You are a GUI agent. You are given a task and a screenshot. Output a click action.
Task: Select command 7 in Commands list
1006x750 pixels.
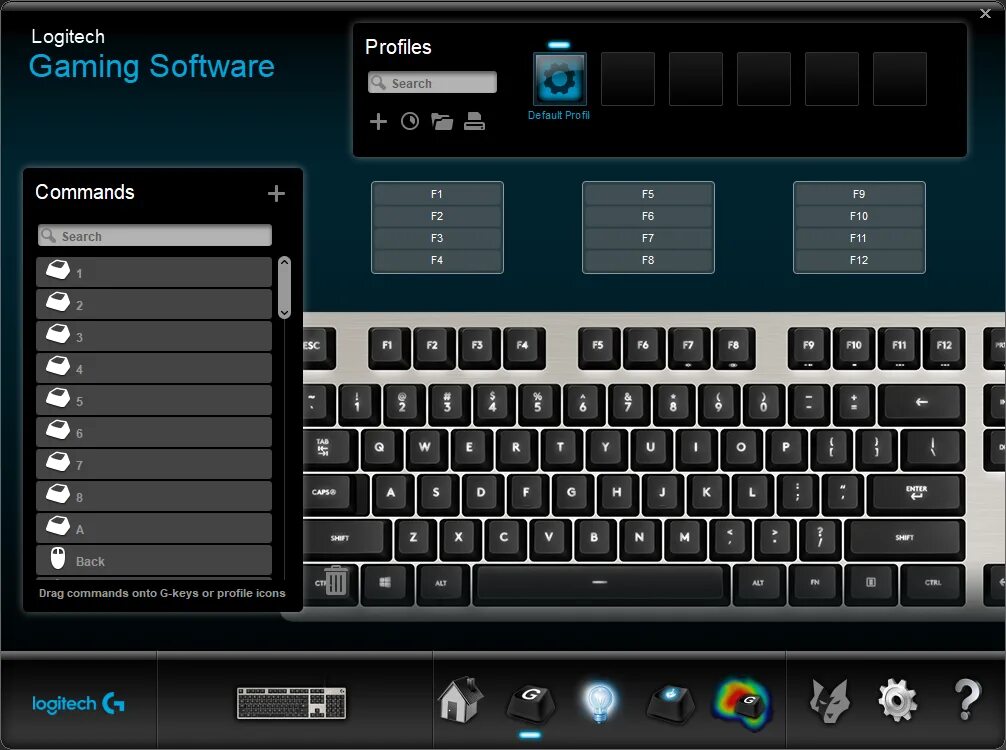154,464
